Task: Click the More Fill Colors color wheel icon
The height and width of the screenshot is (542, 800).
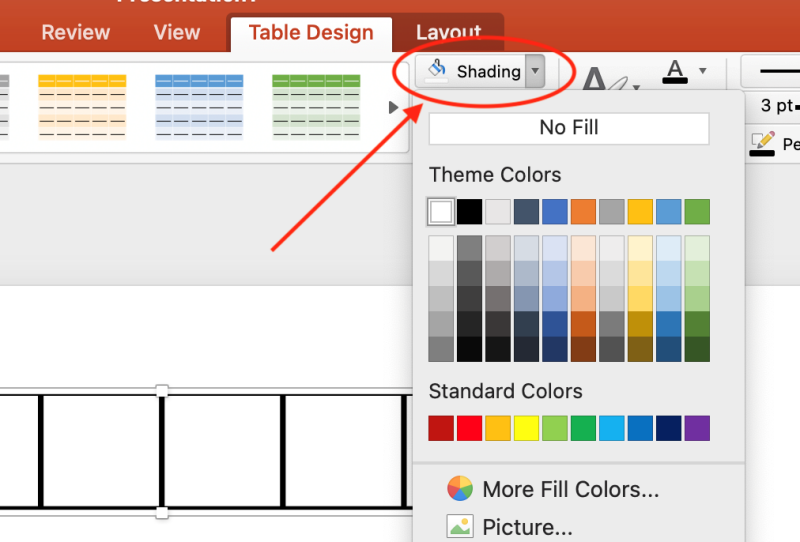Action: click(x=459, y=489)
